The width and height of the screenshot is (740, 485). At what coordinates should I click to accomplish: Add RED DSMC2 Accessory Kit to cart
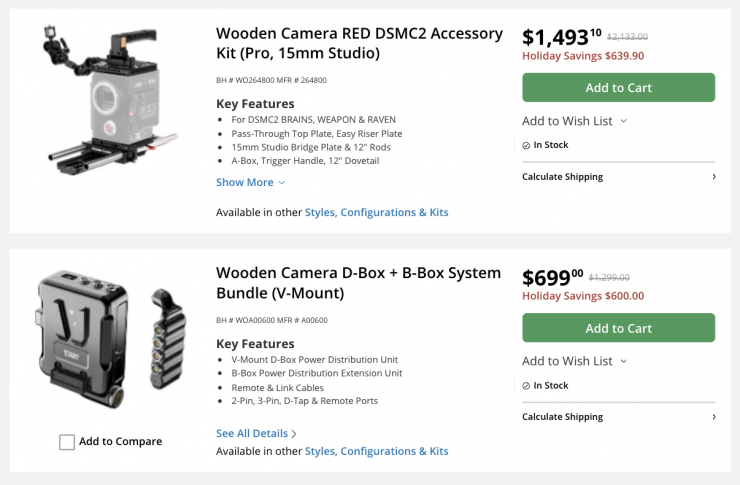click(618, 88)
